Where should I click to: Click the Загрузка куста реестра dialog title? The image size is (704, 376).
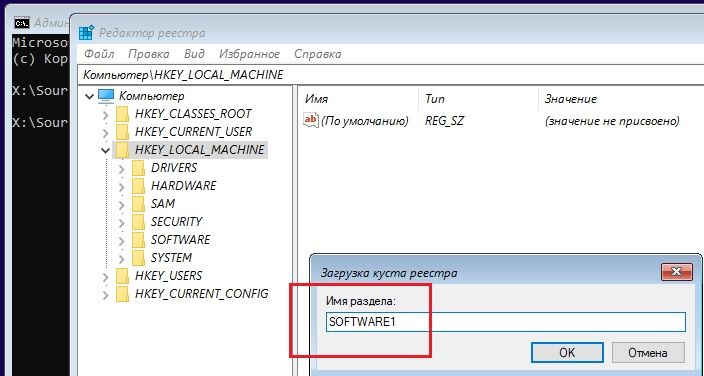pyautogui.click(x=389, y=273)
